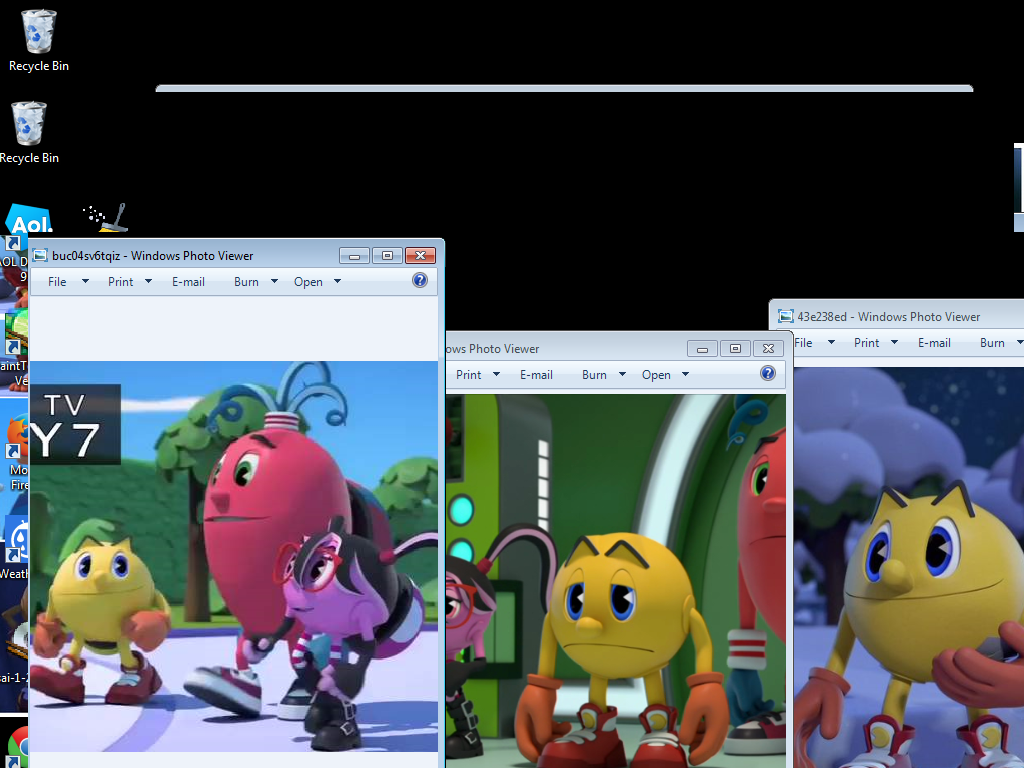The width and height of the screenshot is (1024, 768).
Task: Minimize the buc04sv6tqiz Photo Viewer window
Action: coord(355,255)
